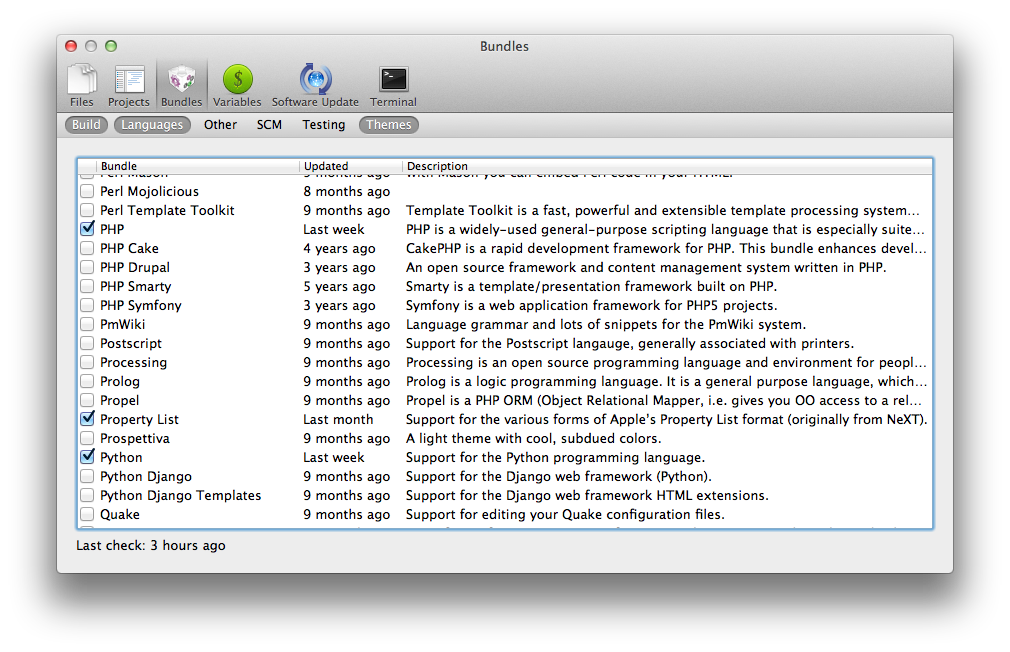Uncheck the Python bundle checkbox
The image size is (1010, 652).
[x=87, y=457]
